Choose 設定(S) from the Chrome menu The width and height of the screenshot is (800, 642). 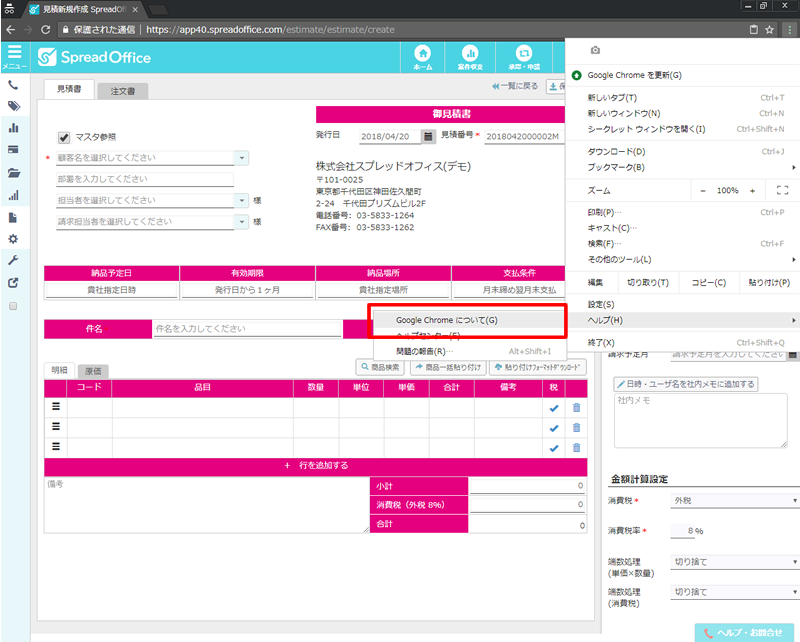pyautogui.click(x=683, y=304)
